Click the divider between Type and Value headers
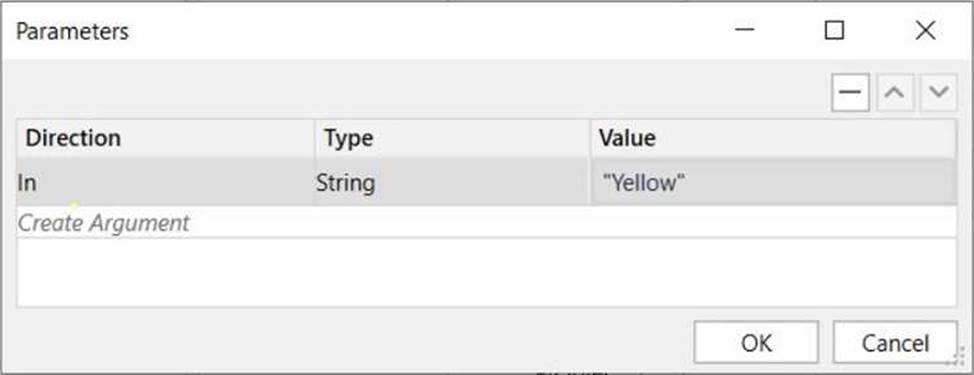This screenshot has height=375, width=974. [x=590, y=138]
